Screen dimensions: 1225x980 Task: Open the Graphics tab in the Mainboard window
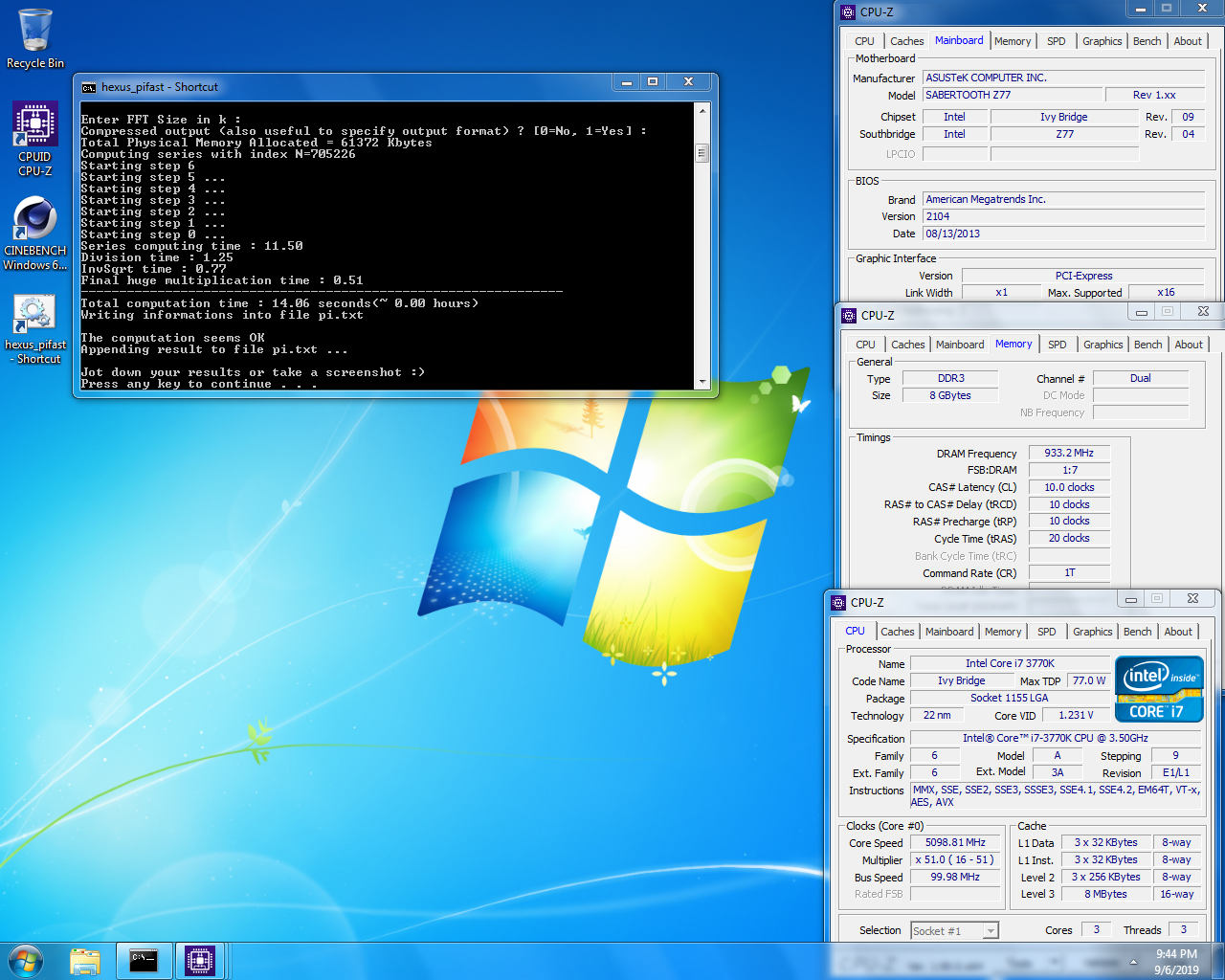(x=1102, y=41)
